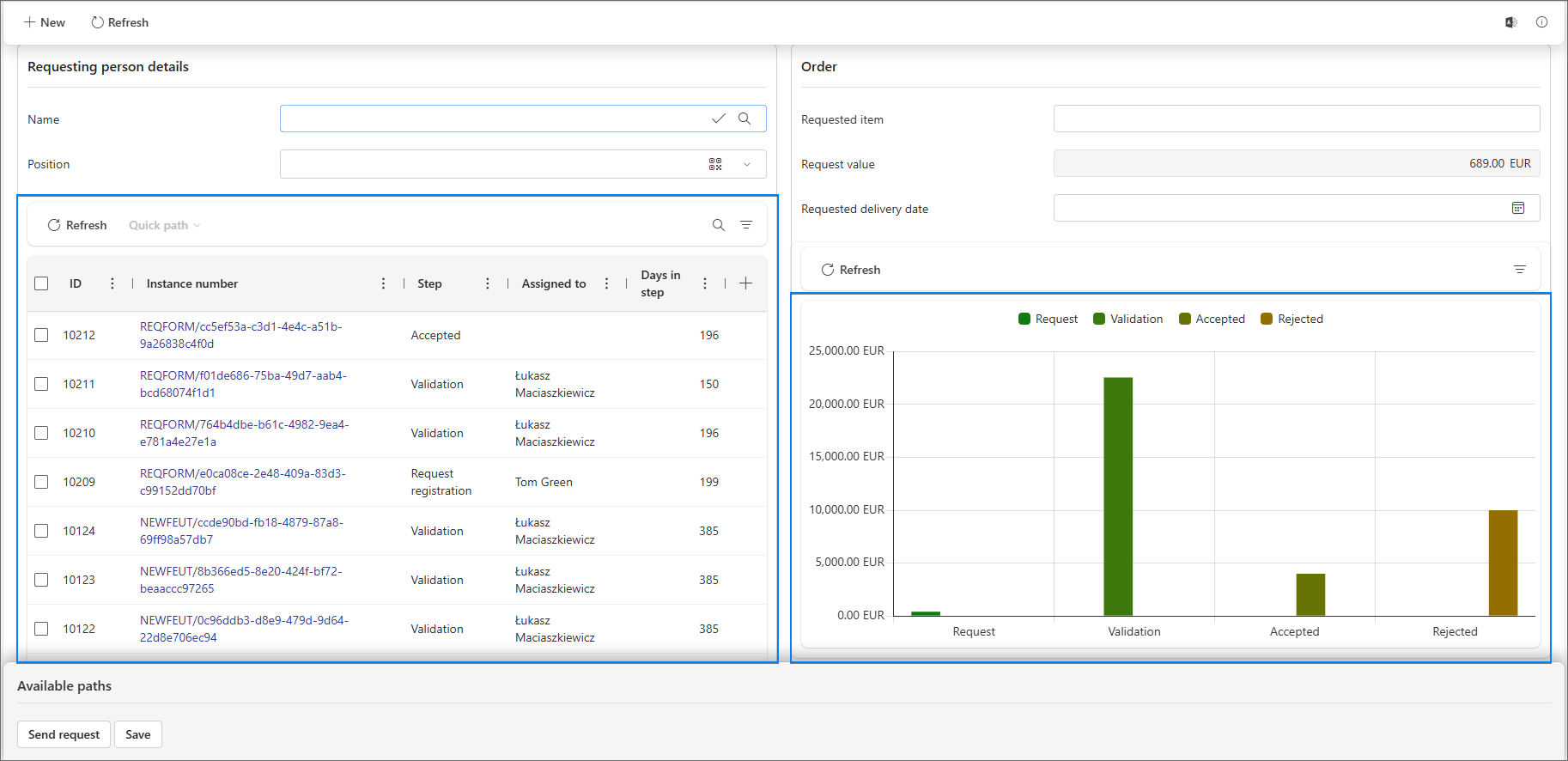Image resolution: width=1568 pixels, height=761 pixels.
Task: Open the instances table filter icon
Action: click(746, 225)
